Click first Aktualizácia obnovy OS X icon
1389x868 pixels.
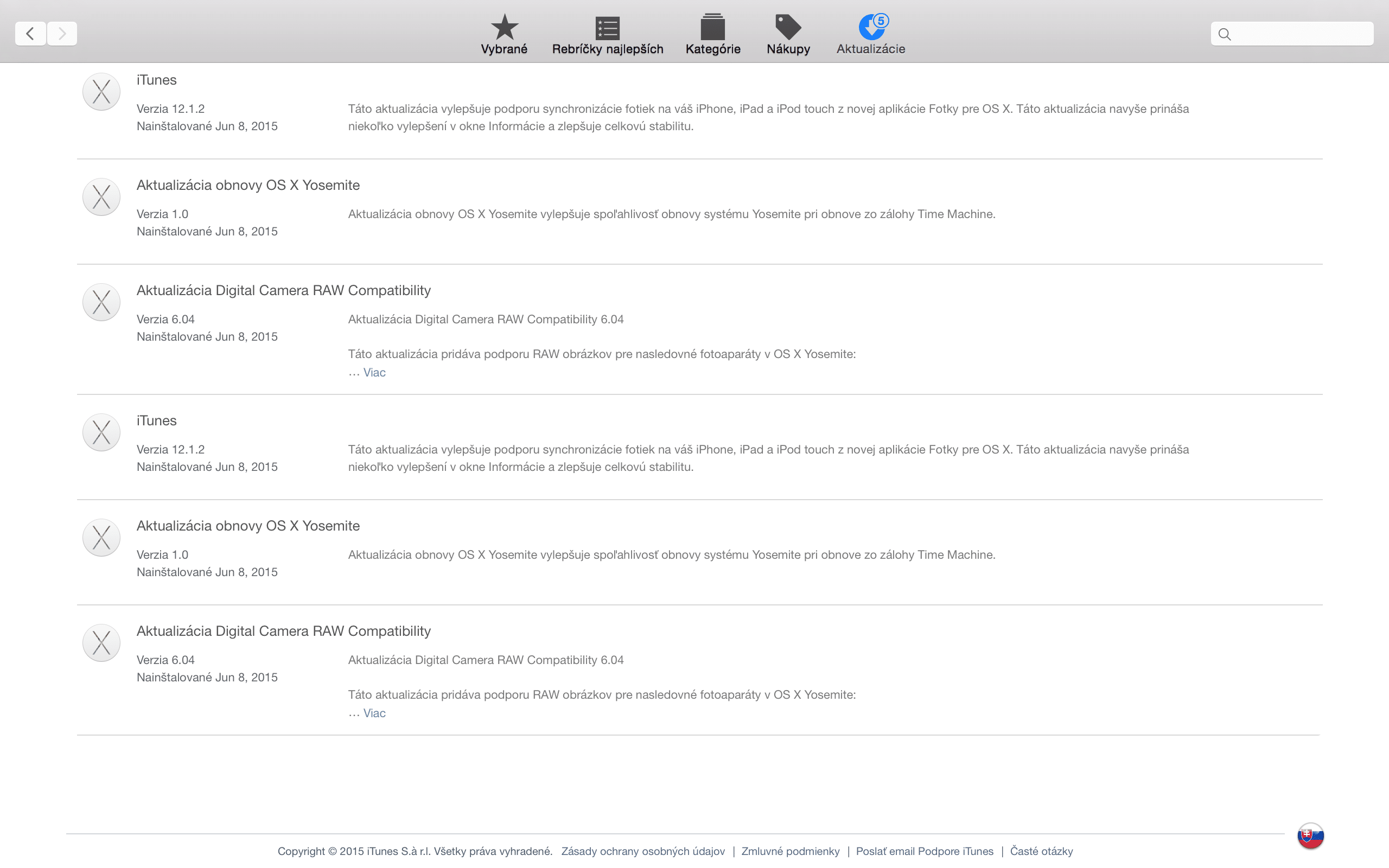pos(101,197)
